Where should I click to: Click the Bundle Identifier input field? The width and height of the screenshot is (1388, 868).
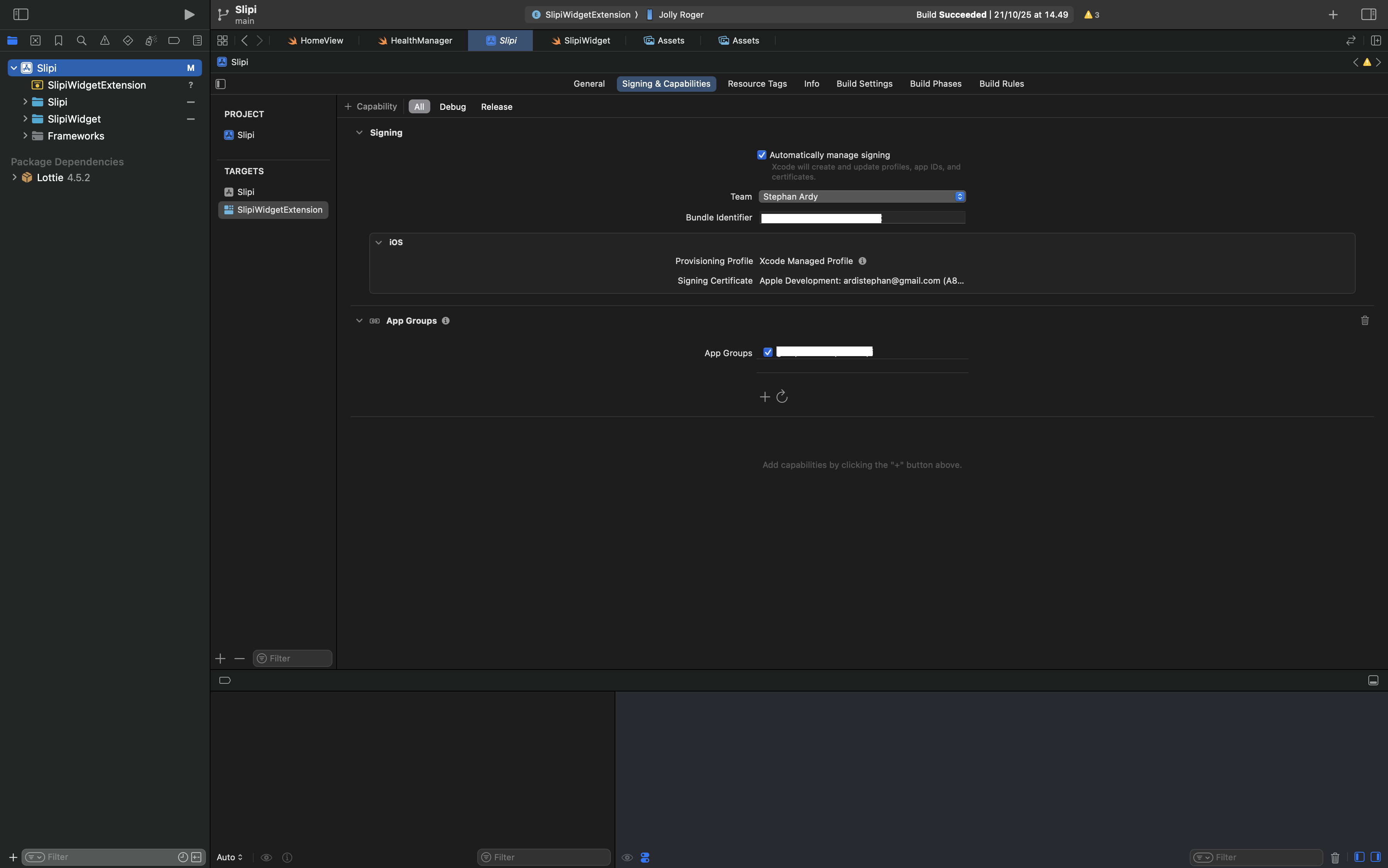tap(861, 217)
